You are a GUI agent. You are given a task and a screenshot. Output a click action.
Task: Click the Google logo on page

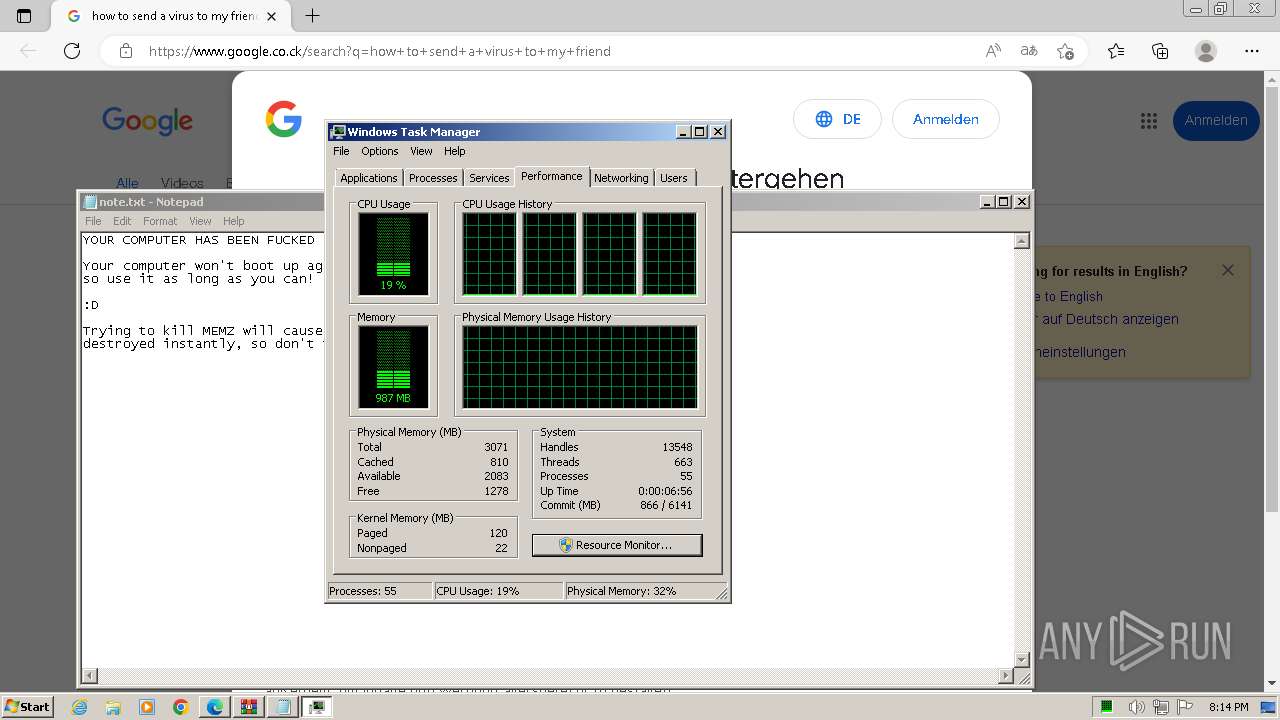pos(147,121)
